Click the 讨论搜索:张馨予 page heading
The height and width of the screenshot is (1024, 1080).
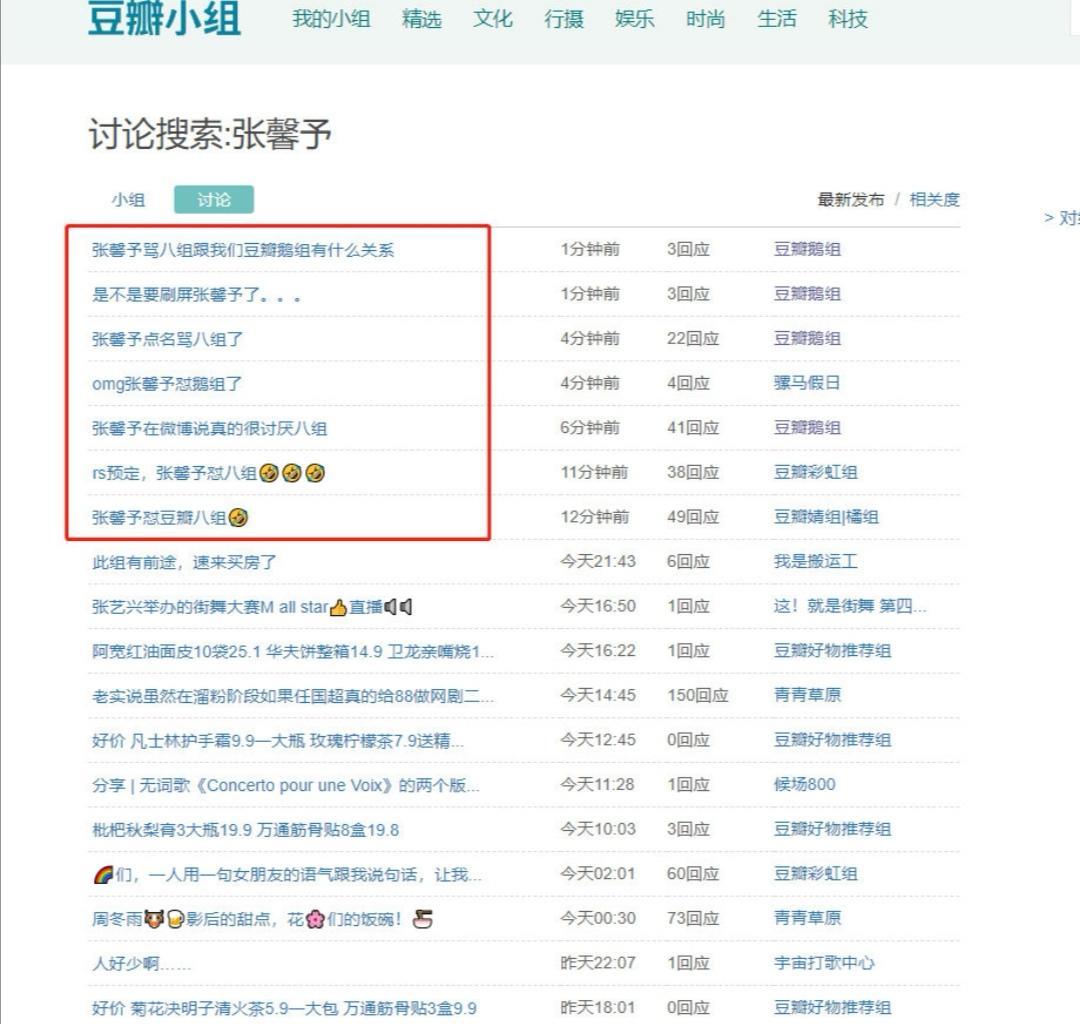(x=210, y=133)
